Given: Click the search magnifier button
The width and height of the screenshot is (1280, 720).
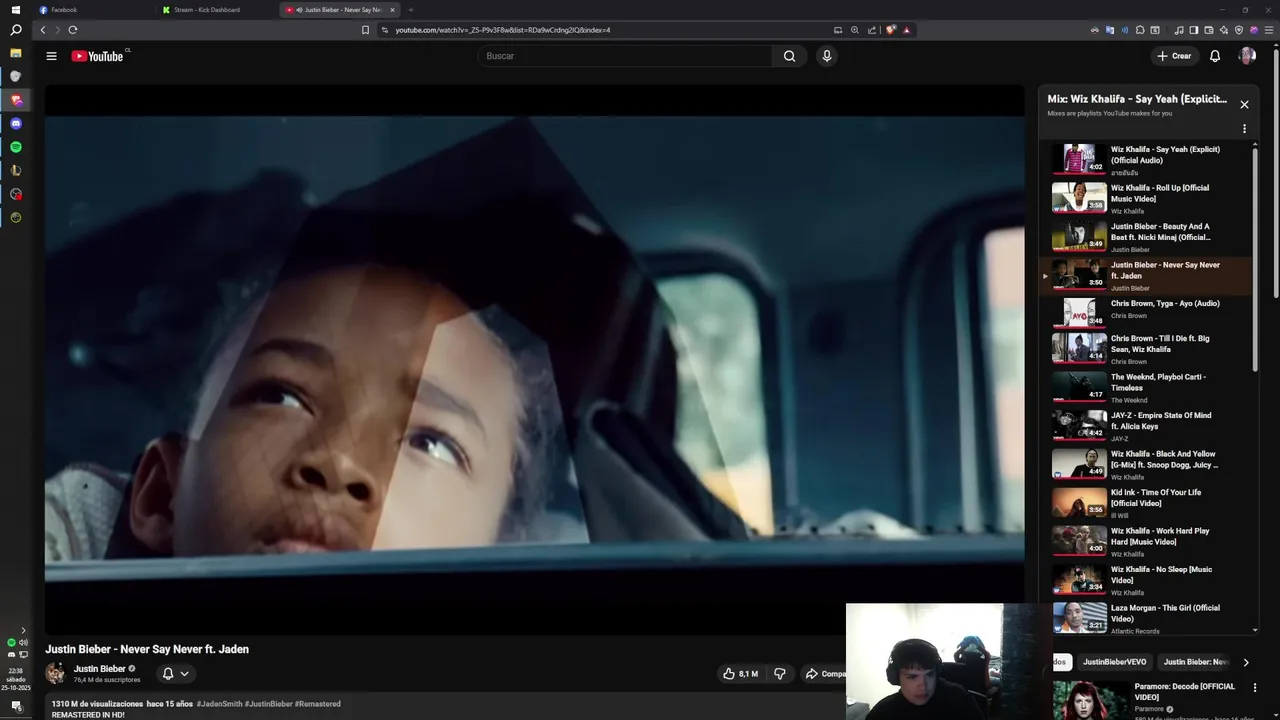Looking at the screenshot, I should 789,56.
